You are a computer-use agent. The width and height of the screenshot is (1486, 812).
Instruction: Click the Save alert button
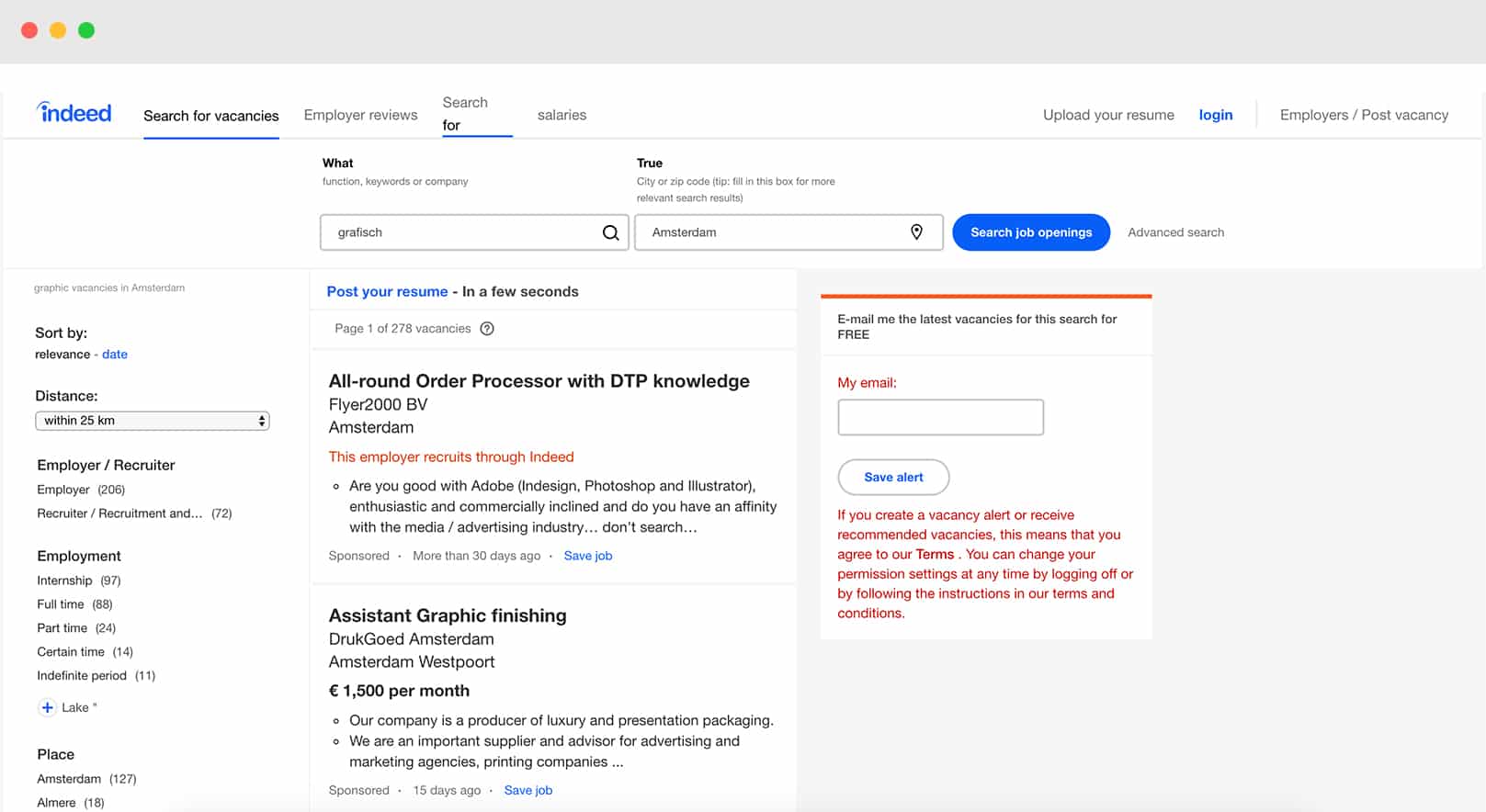pos(893,477)
